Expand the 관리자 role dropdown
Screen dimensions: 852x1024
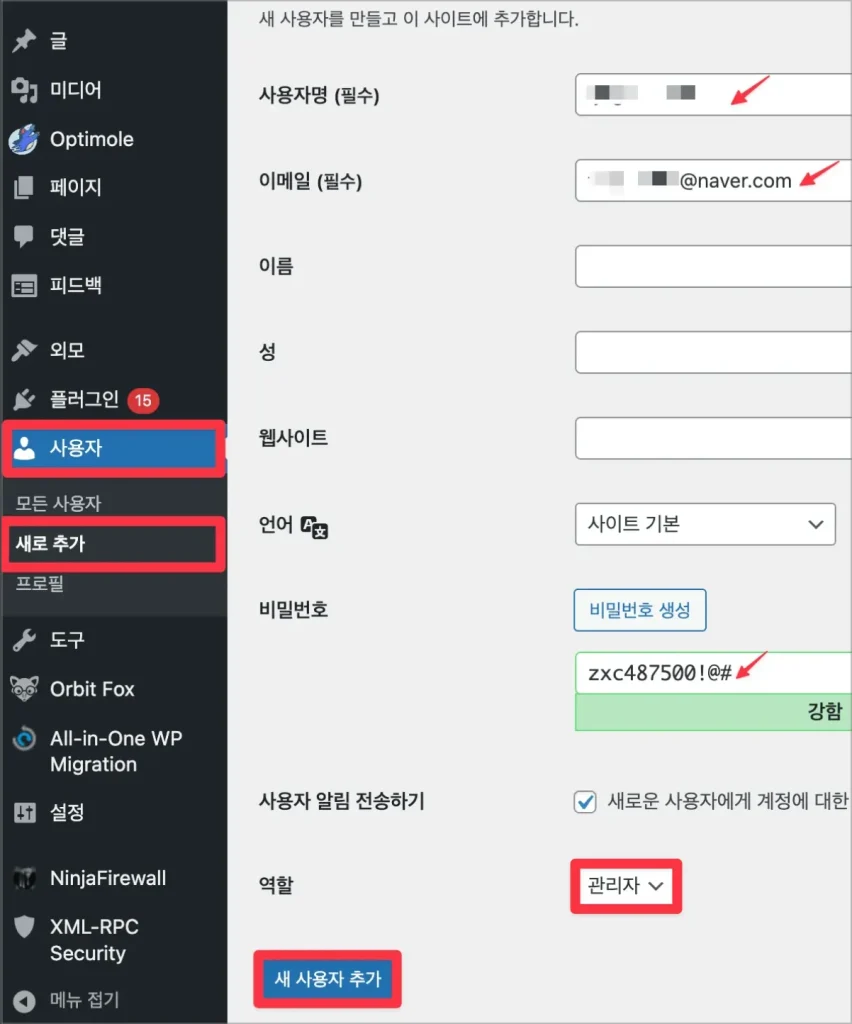[625, 886]
